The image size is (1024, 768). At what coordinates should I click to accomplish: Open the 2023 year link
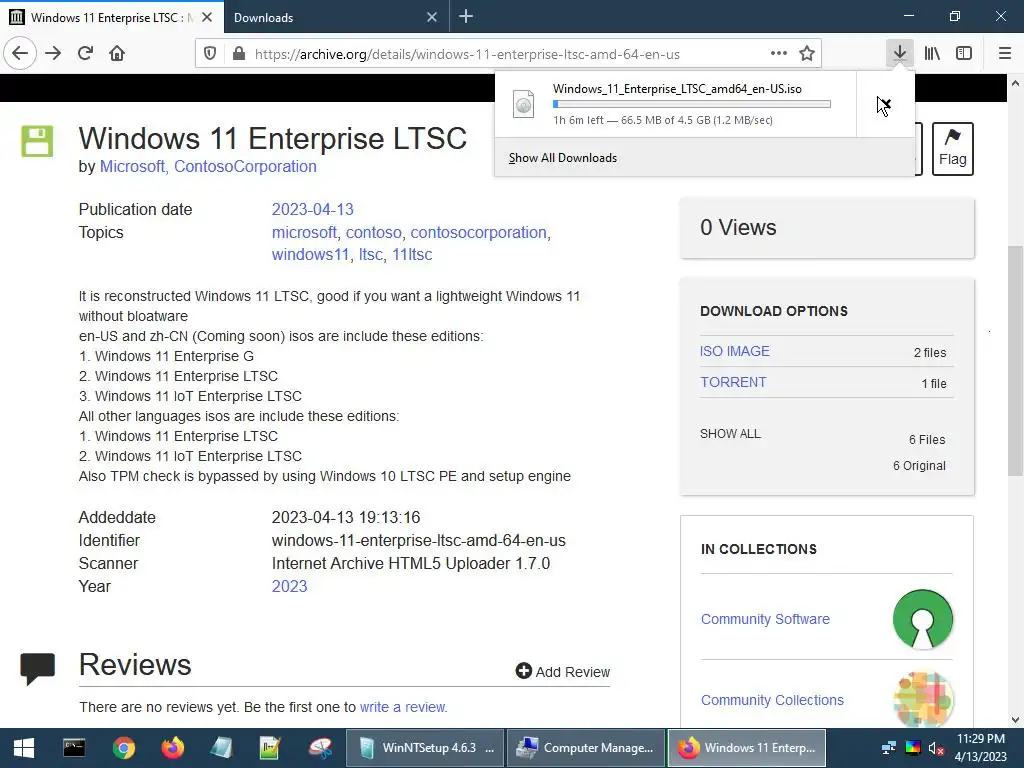pos(289,586)
